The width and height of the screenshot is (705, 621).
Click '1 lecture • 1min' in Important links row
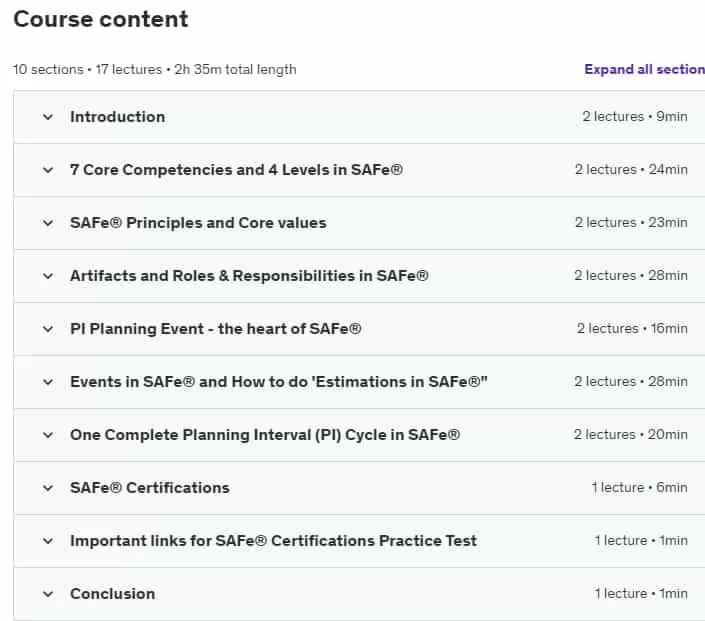point(641,541)
